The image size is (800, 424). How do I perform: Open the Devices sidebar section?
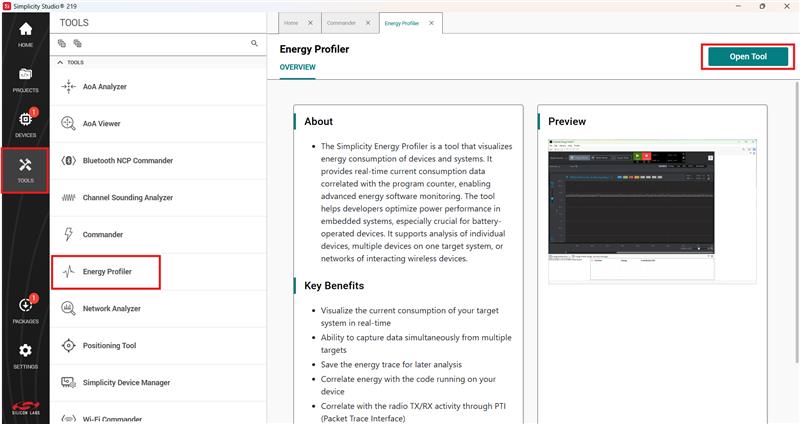pyautogui.click(x=25, y=124)
